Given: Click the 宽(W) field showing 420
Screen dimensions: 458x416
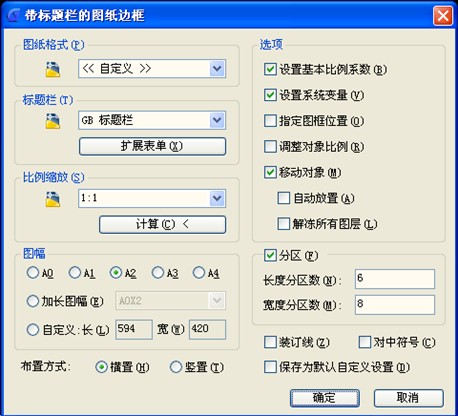Looking at the screenshot, I should tap(207, 330).
